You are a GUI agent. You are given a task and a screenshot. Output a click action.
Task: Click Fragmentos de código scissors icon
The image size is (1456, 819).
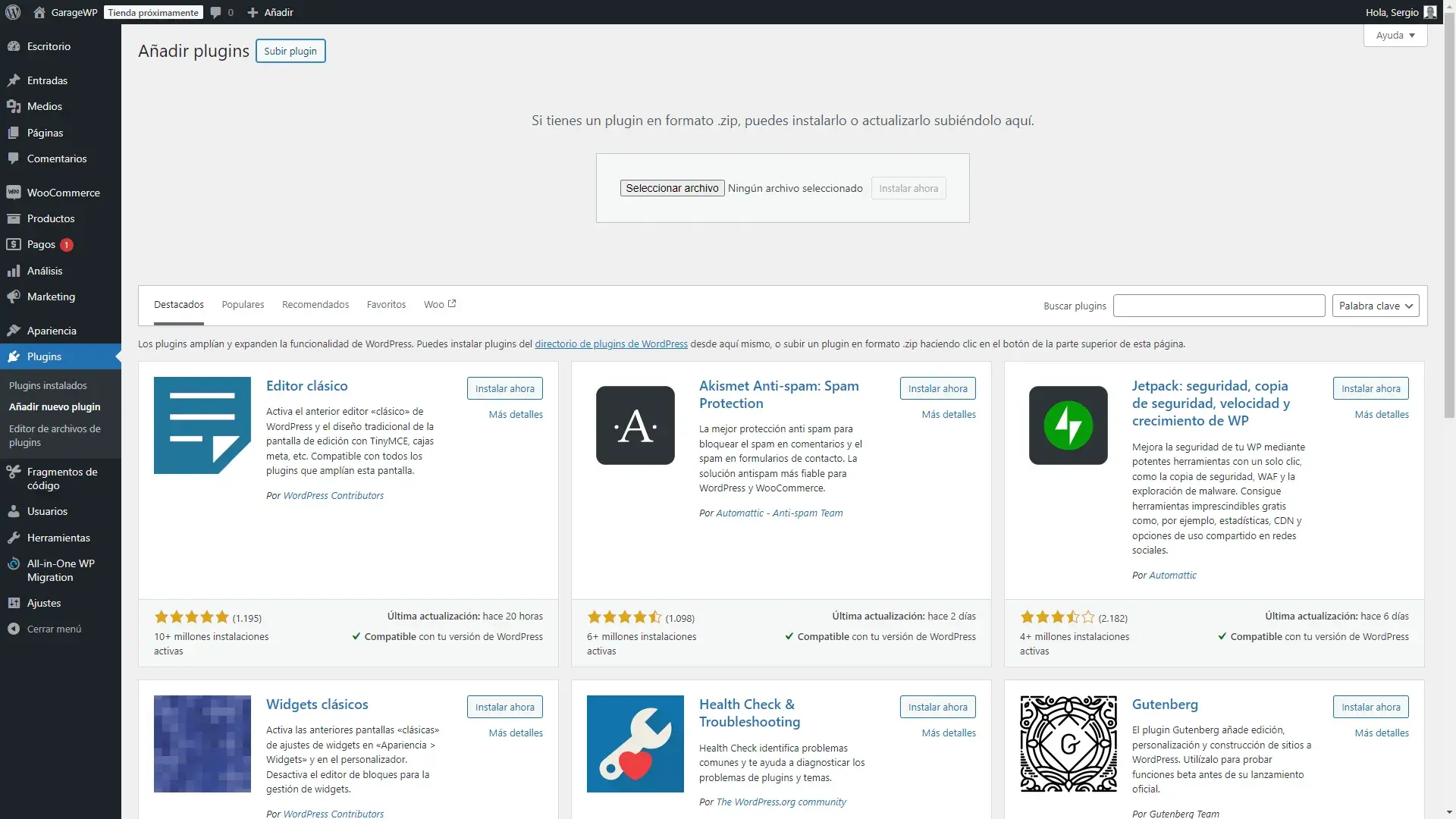point(14,472)
